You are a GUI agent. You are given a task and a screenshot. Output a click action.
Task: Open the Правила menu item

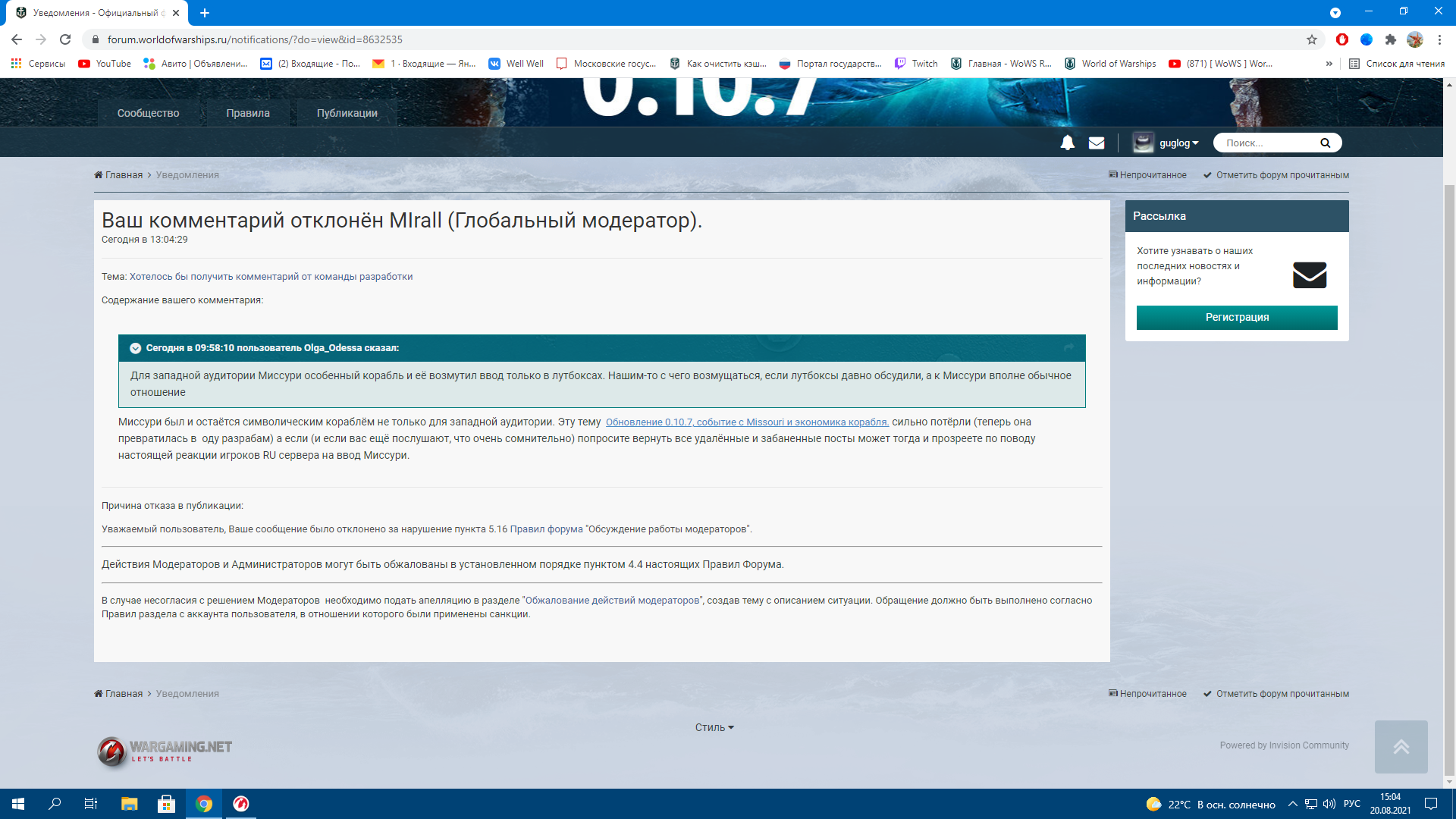248,113
